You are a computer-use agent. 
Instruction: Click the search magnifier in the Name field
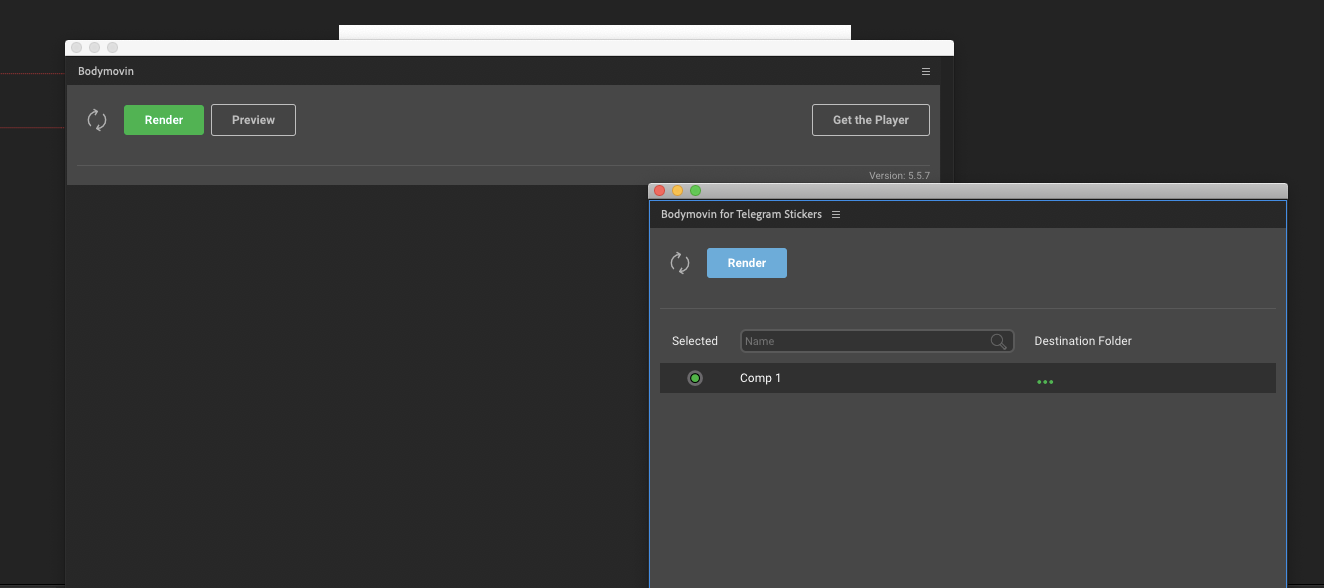coord(998,341)
